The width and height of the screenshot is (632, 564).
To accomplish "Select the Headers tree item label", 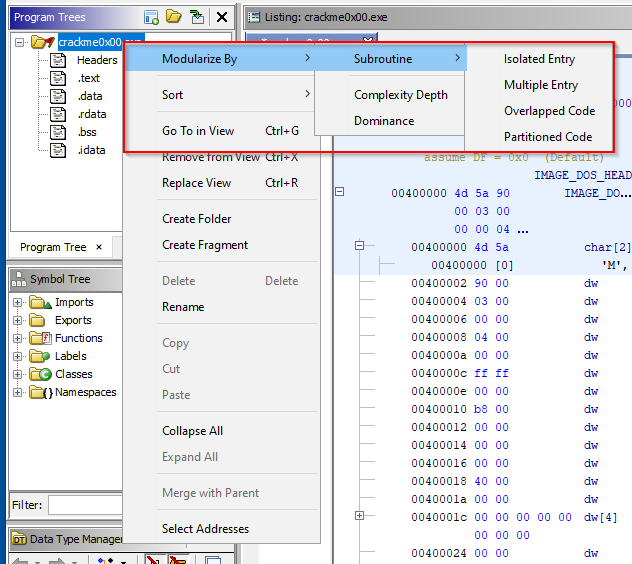I will tap(97, 60).
